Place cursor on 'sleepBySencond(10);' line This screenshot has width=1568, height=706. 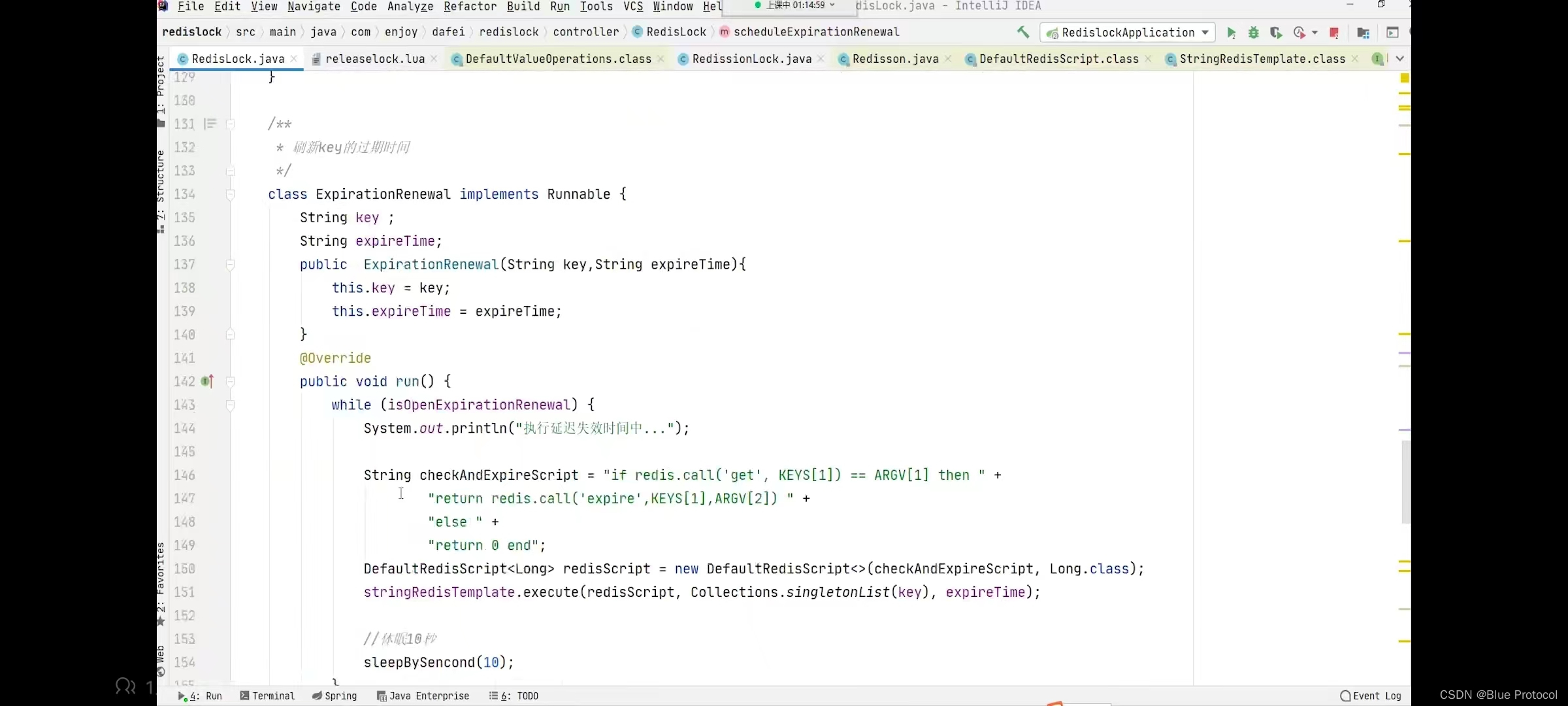coord(439,662)
